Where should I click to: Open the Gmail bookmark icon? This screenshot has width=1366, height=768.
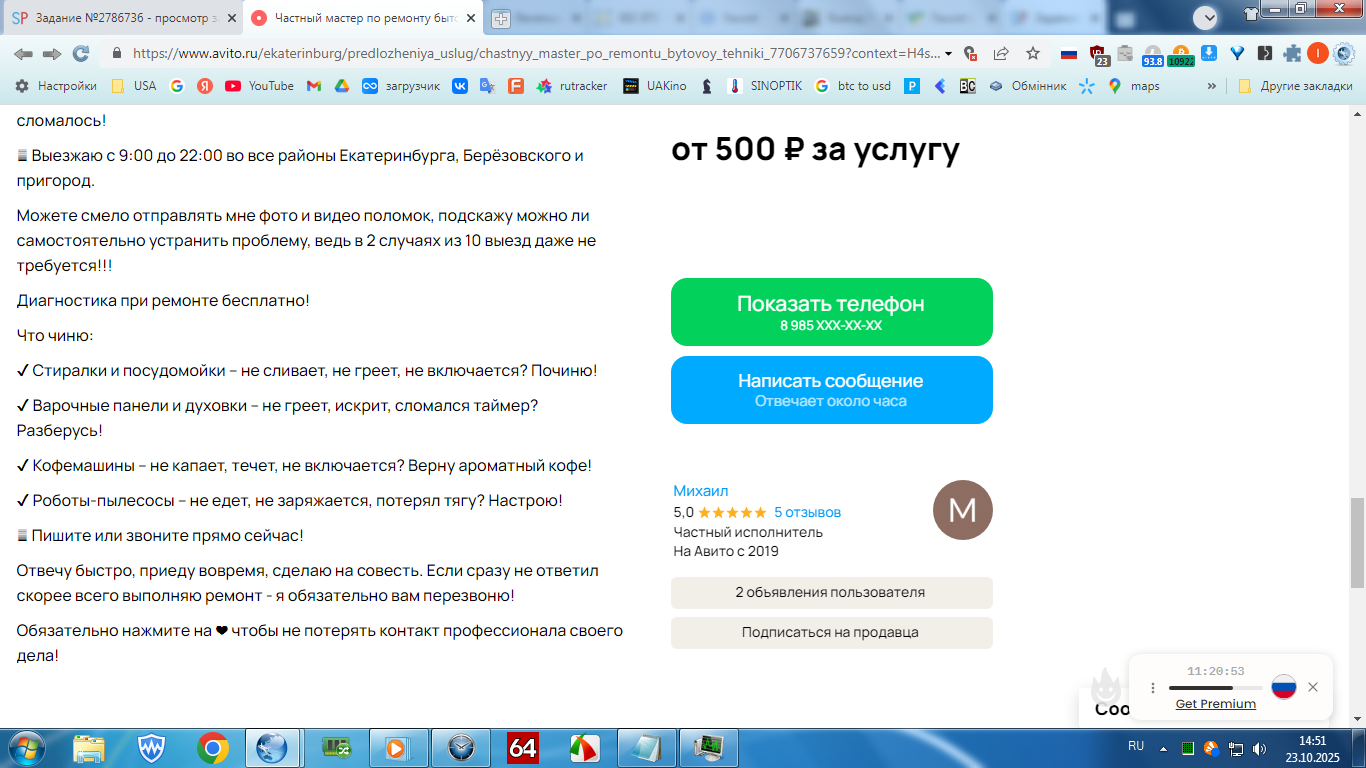coord(313,86)
